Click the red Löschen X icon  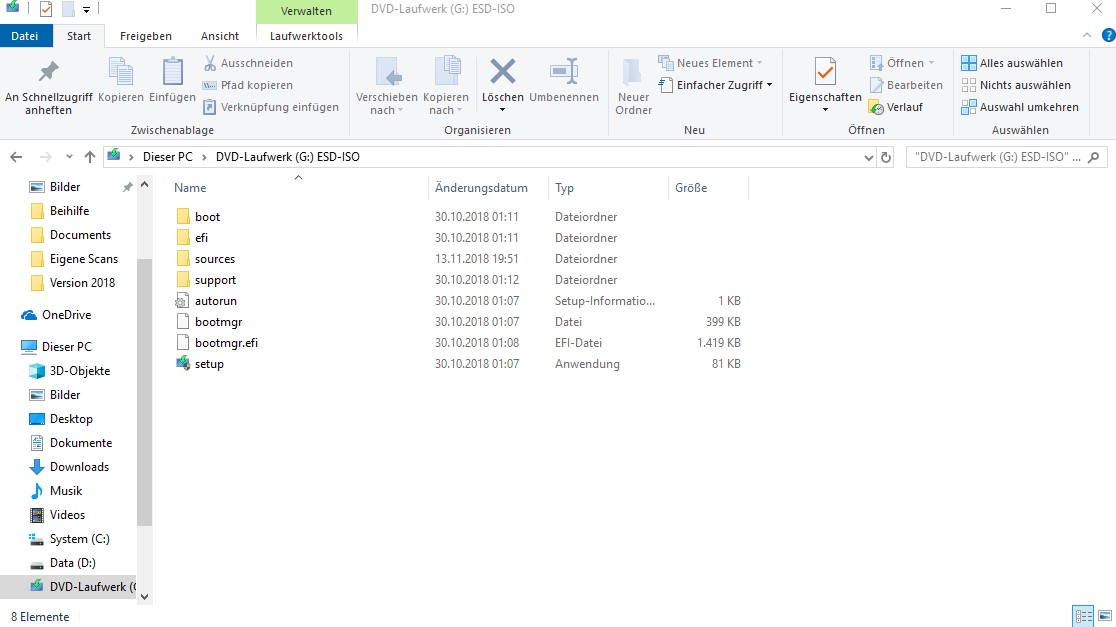pos(502,71)
